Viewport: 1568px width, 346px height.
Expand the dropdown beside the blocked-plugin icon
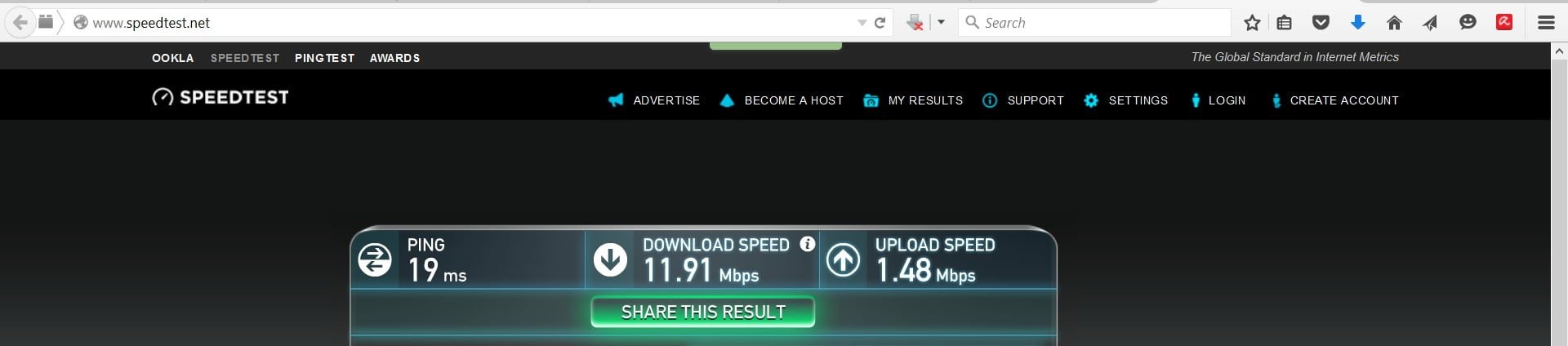pos(942,23)
